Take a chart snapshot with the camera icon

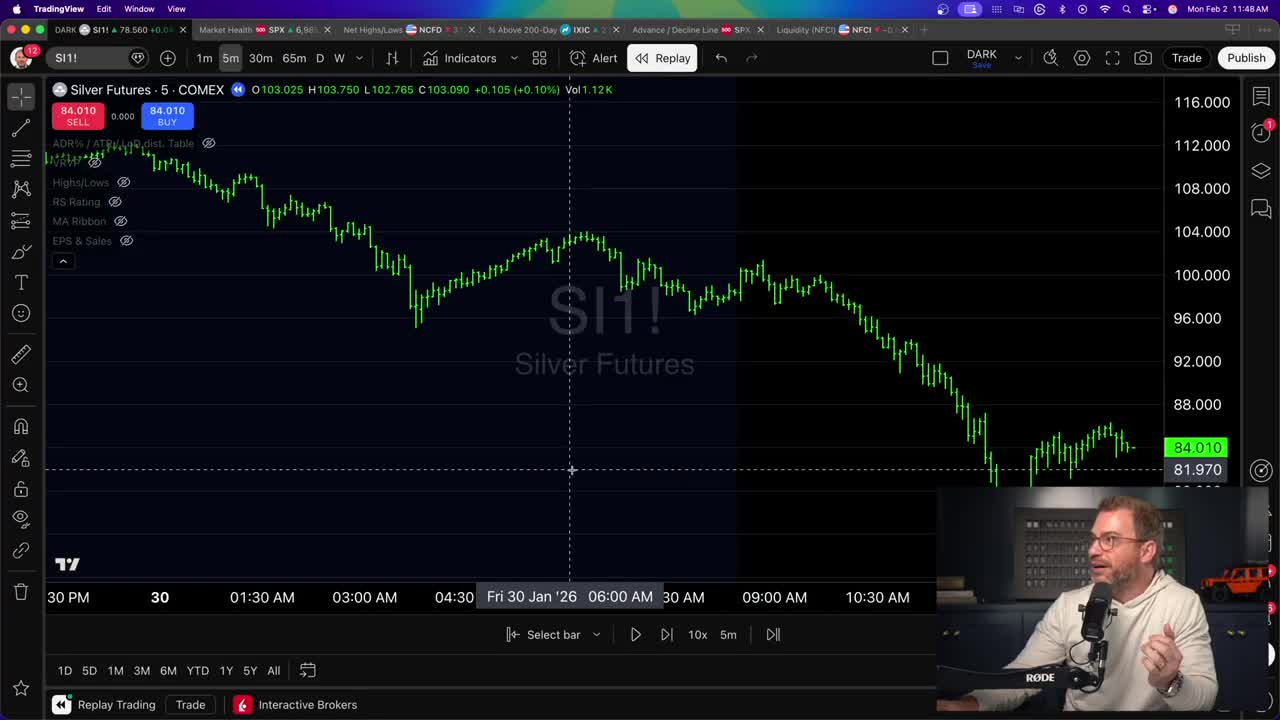point(1143,57)
